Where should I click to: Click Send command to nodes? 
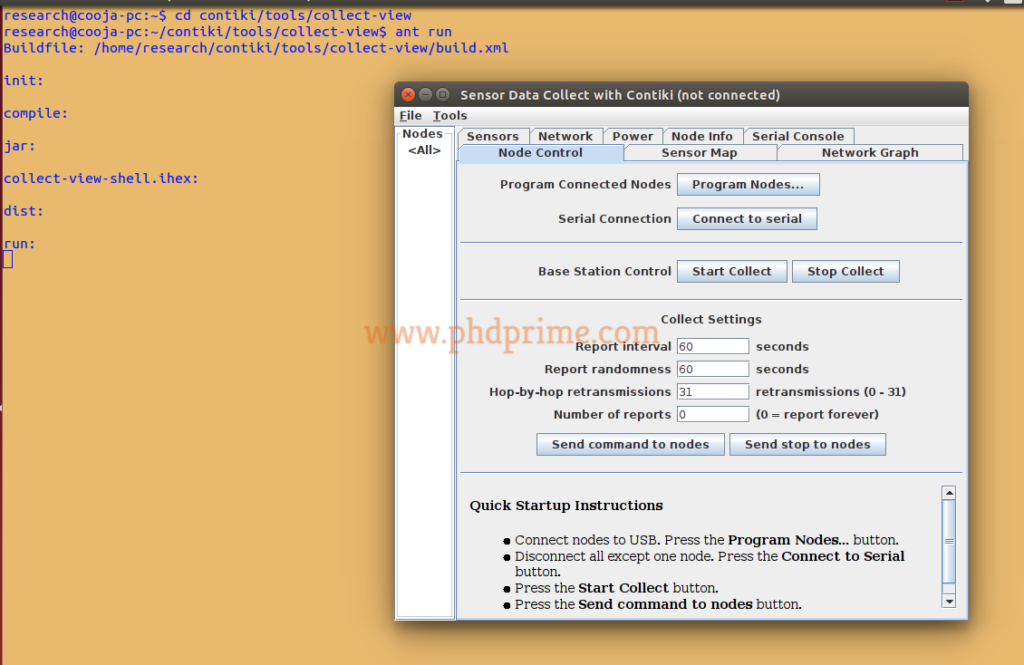tap(630, 444)
